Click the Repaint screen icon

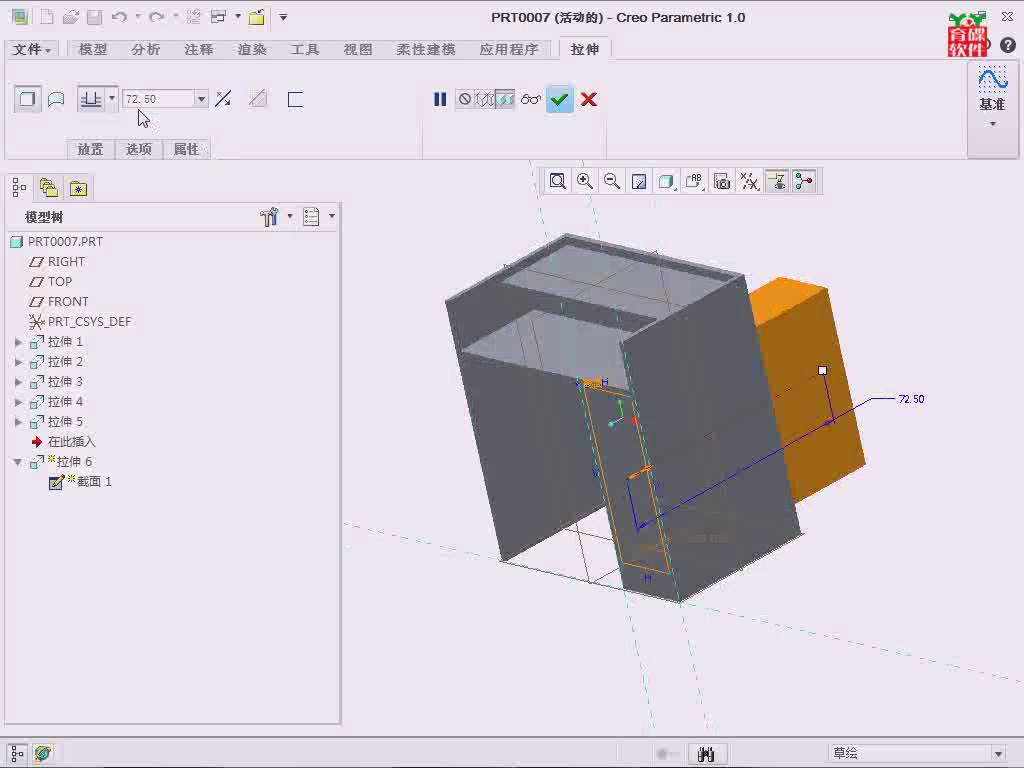point(639,181)
